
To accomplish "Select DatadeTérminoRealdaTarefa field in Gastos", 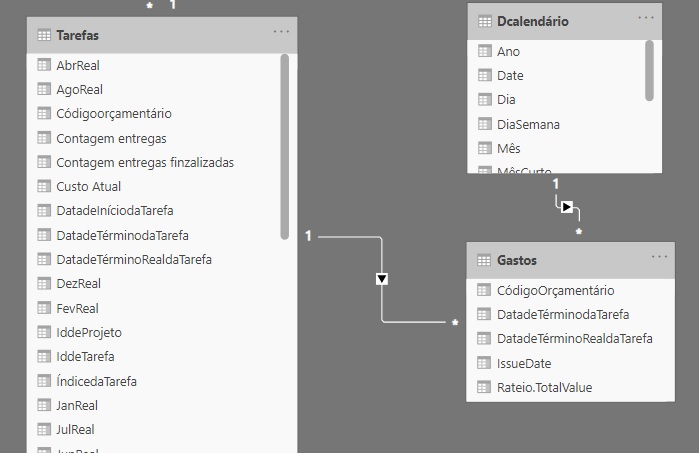I will 575,339.
